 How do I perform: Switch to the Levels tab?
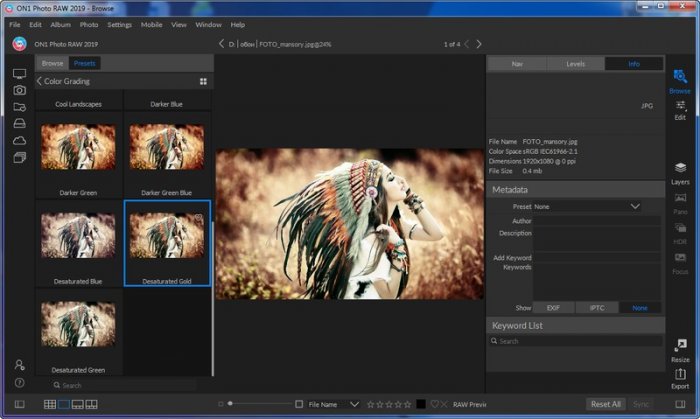pos(575,63)
